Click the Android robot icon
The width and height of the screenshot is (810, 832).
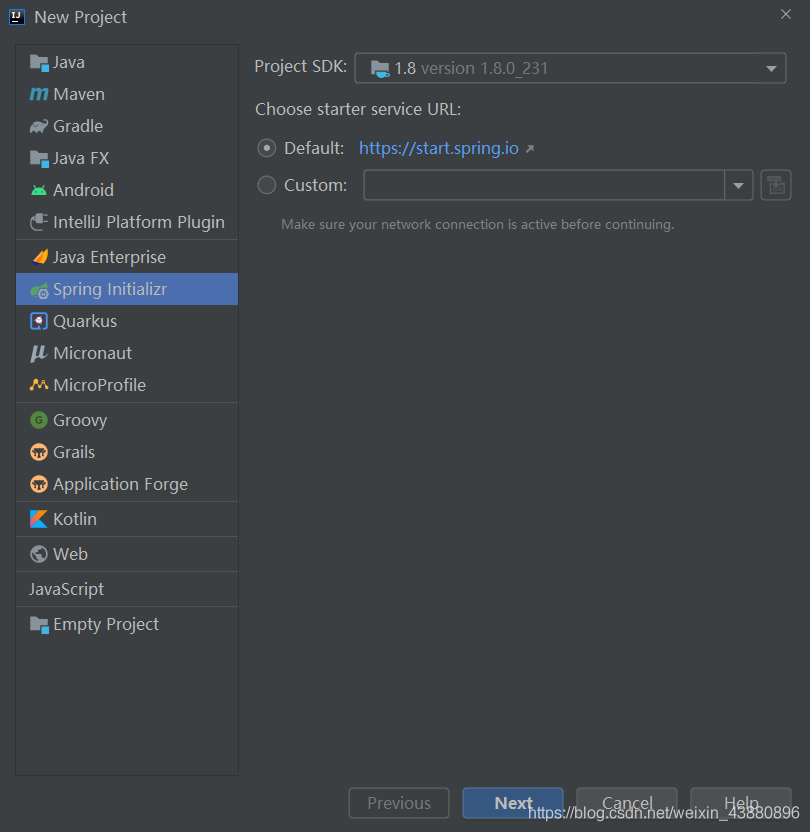click(39, 190)
